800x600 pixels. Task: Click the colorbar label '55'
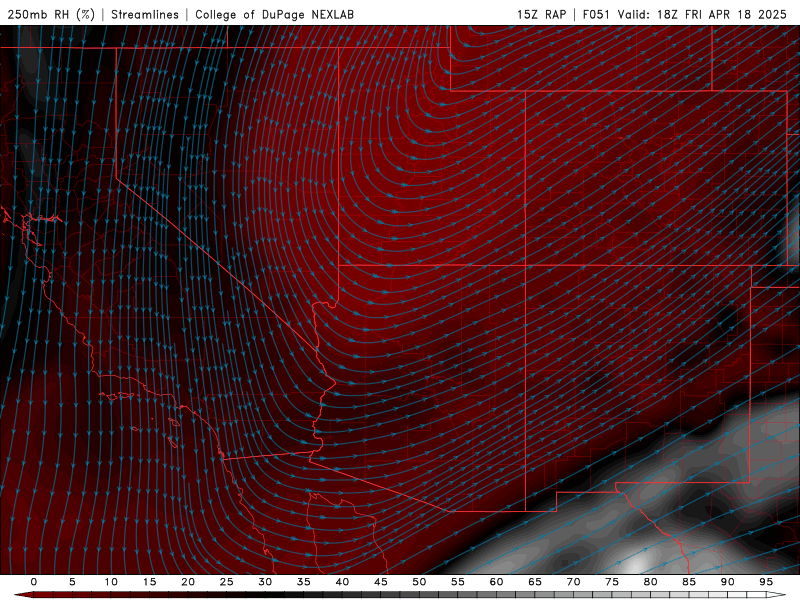pyautogui.click(x=458, y=582)
